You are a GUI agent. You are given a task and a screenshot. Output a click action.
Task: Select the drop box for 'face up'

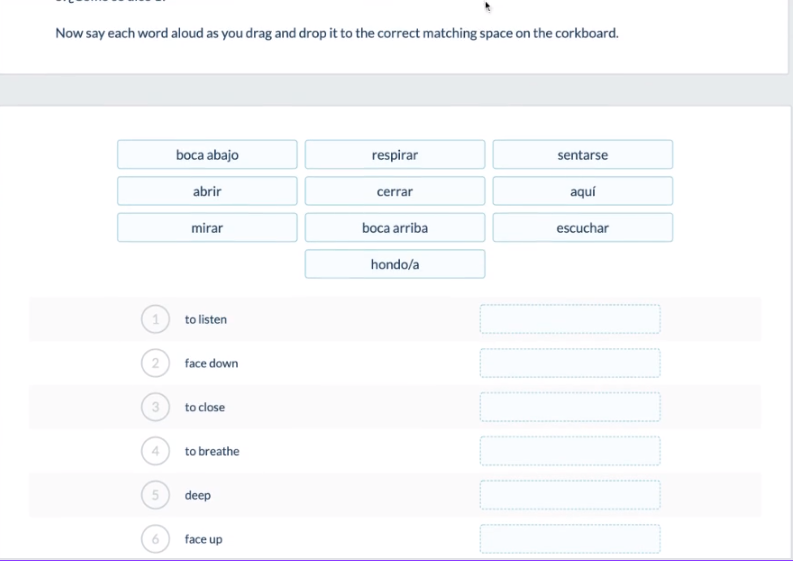pos(570,539)
